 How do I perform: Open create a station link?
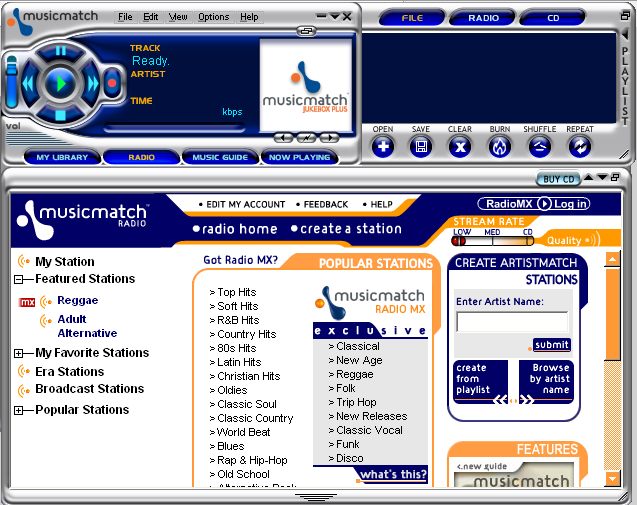point(351,229)
